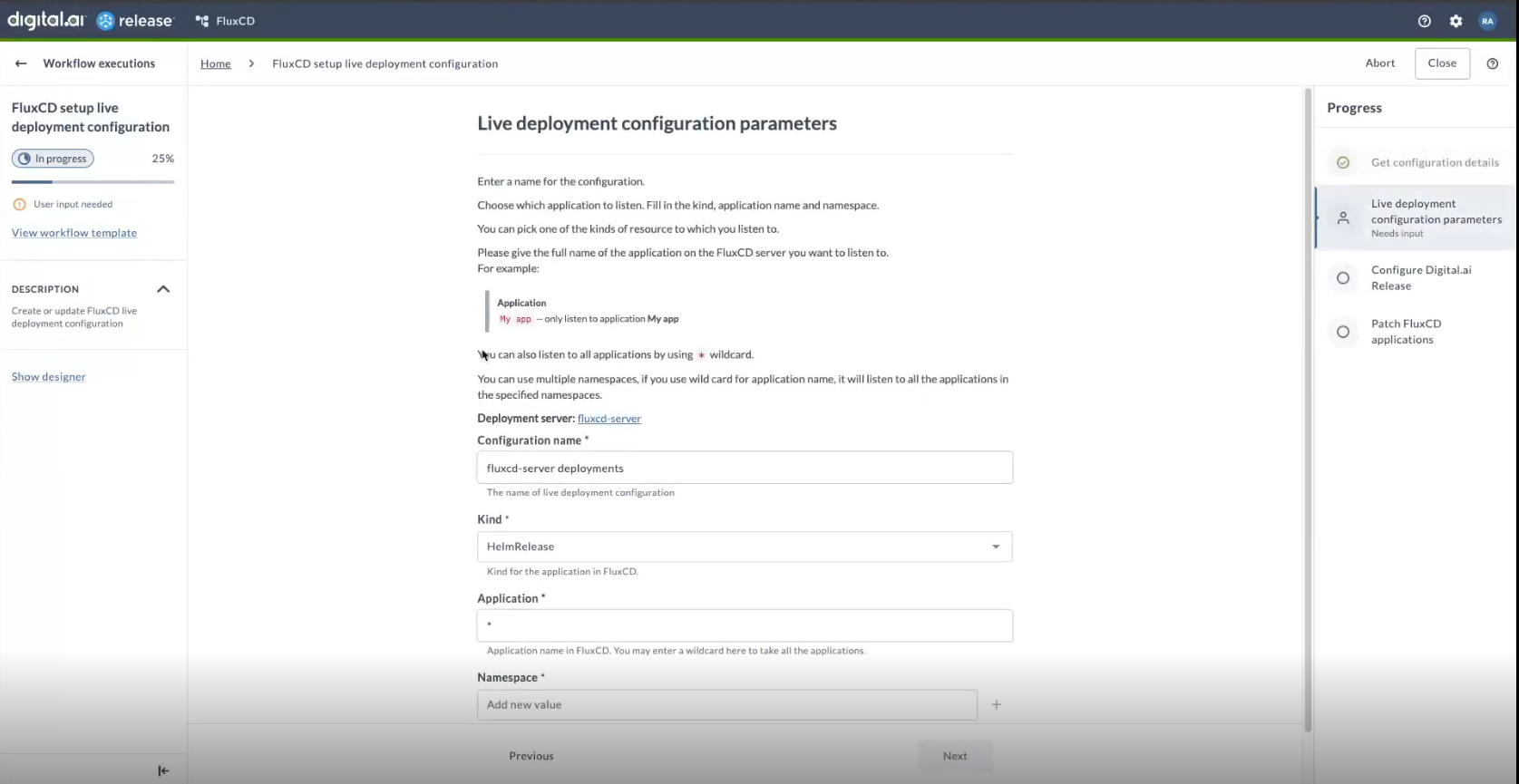The height and width of the screenshot is (784, 1519).
Task: Open the settings gear icon
Action: point(1456,21)
